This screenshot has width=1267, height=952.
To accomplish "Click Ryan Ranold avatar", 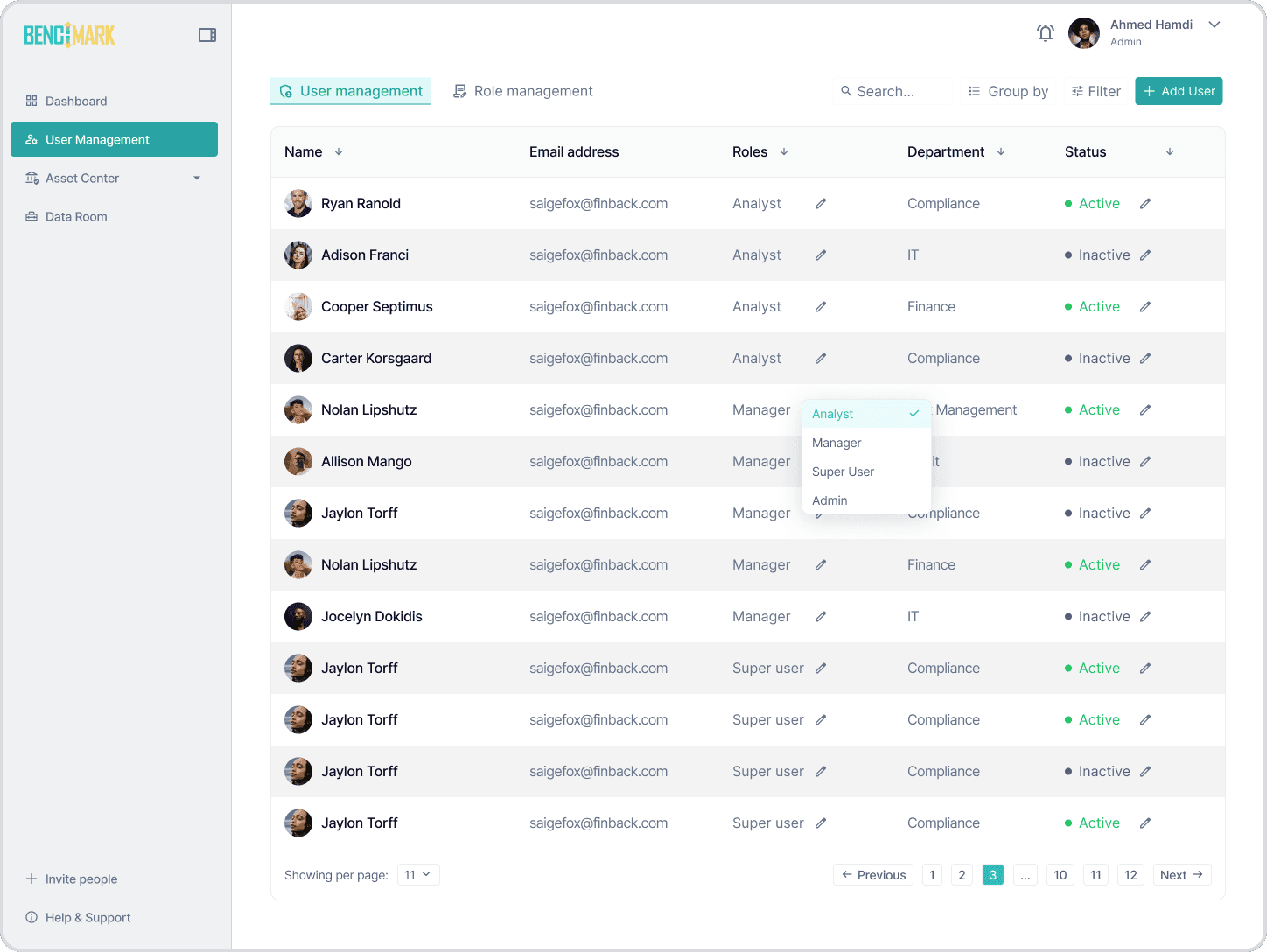I will 298,203.
